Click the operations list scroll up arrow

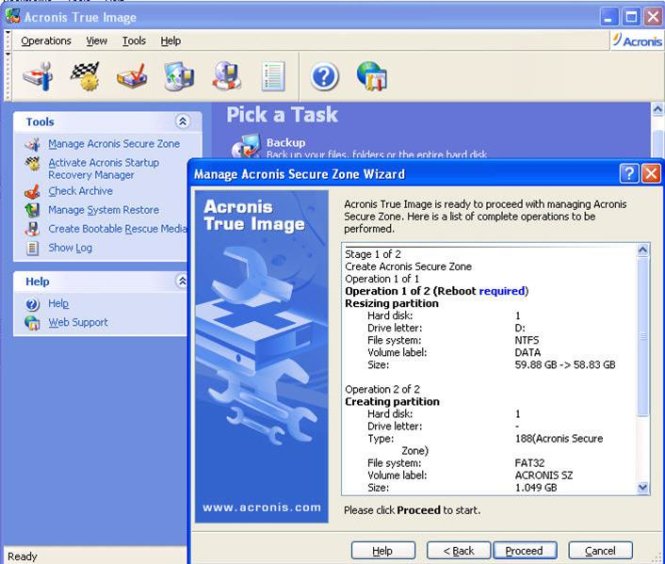coord(643,250)
